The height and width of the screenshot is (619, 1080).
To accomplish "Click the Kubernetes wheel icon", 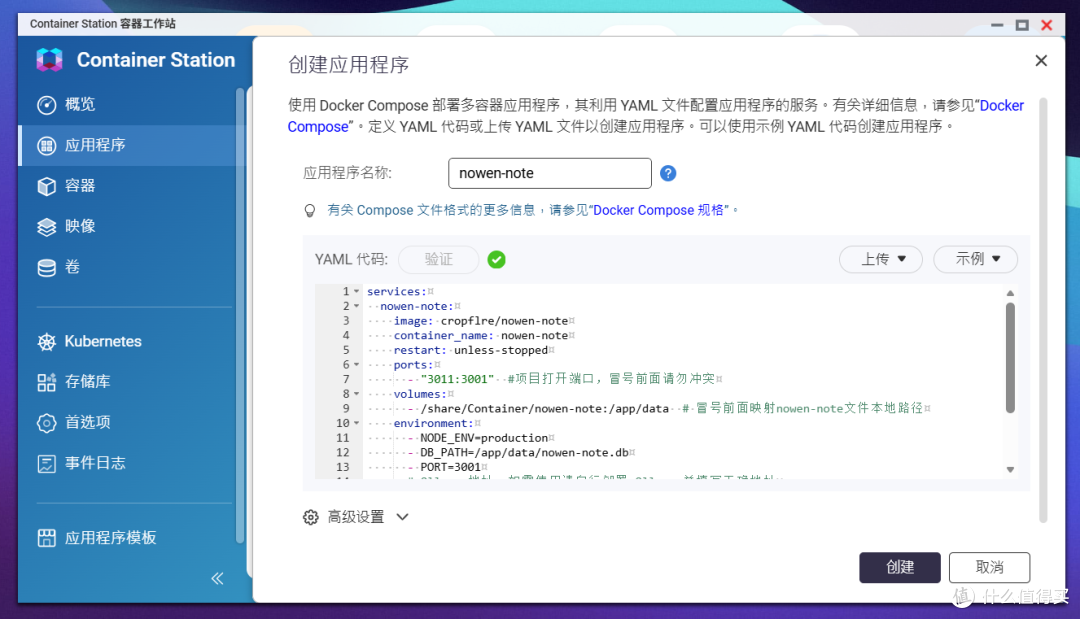I will coord(46,342).
